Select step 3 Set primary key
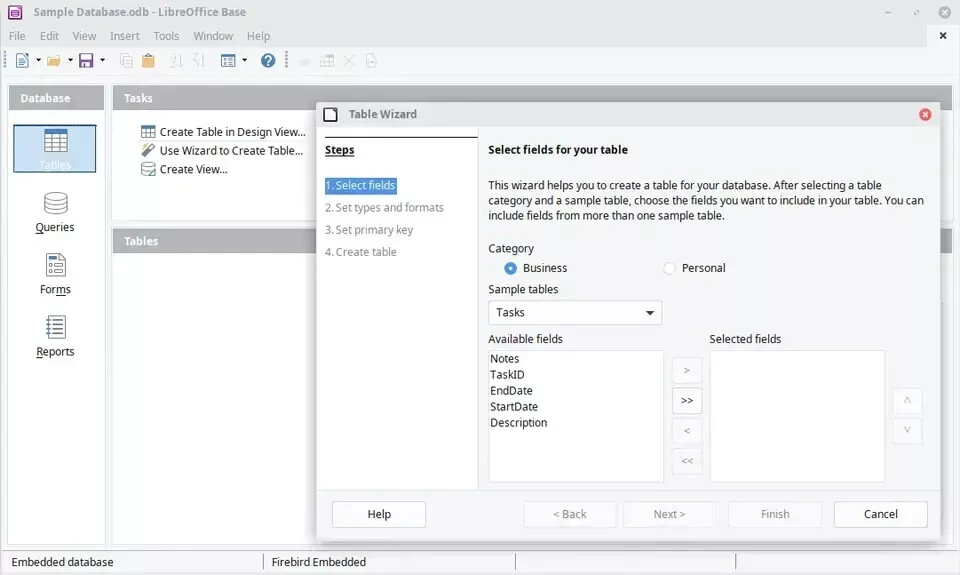 (x=369, y=230)
